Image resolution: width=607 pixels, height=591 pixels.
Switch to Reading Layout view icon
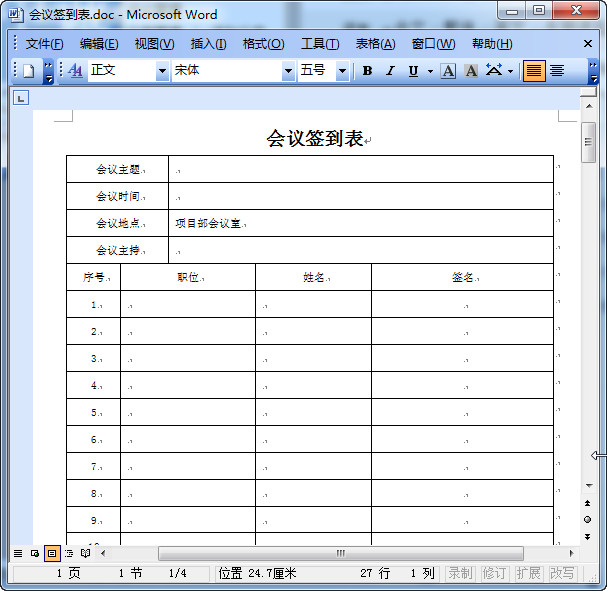tap(86, 553)
